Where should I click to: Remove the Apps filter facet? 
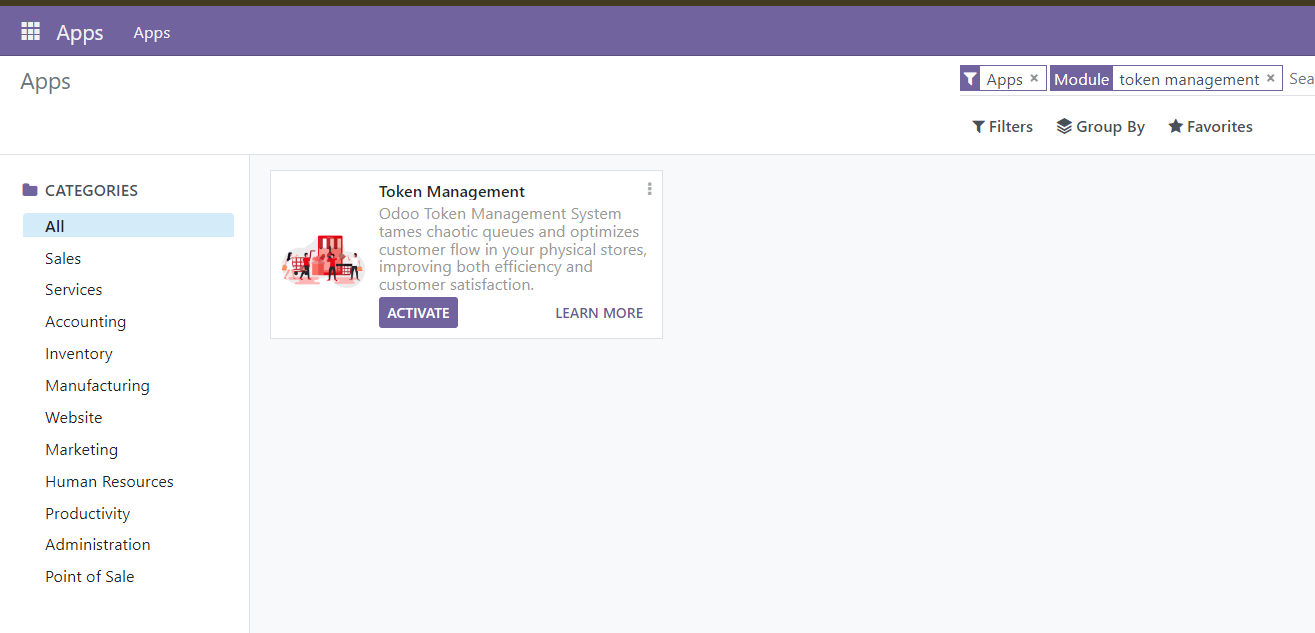pyautogui.click(x=1034, y=78)
